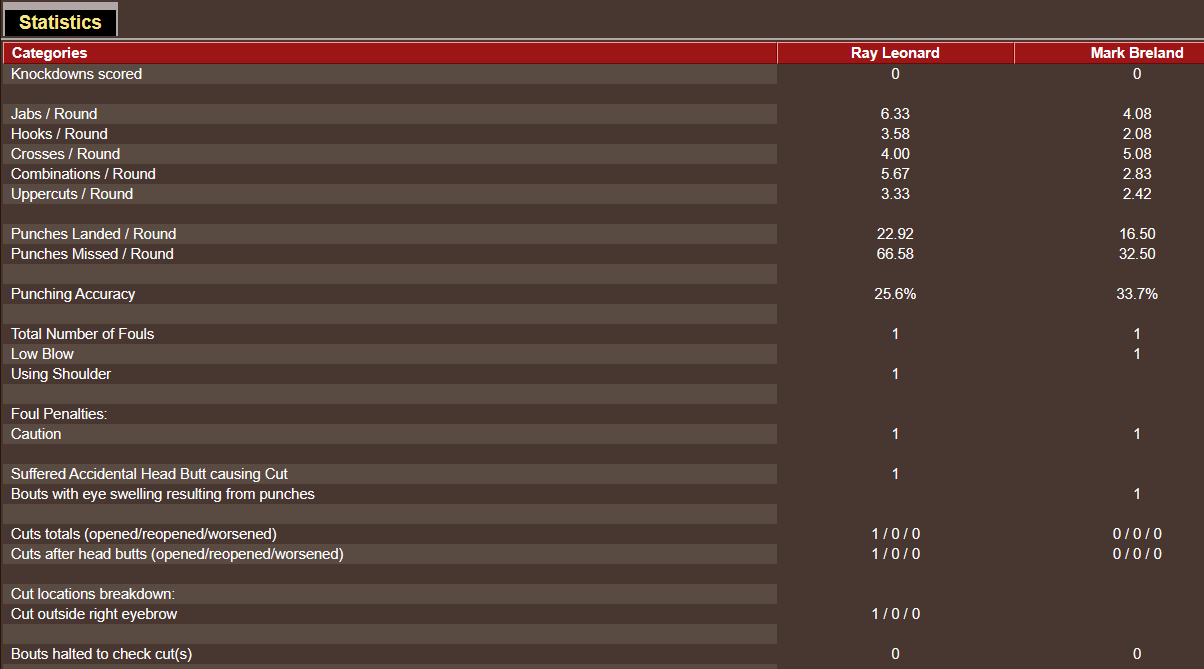Select the Punches Missed / Round label

(92, 254)
